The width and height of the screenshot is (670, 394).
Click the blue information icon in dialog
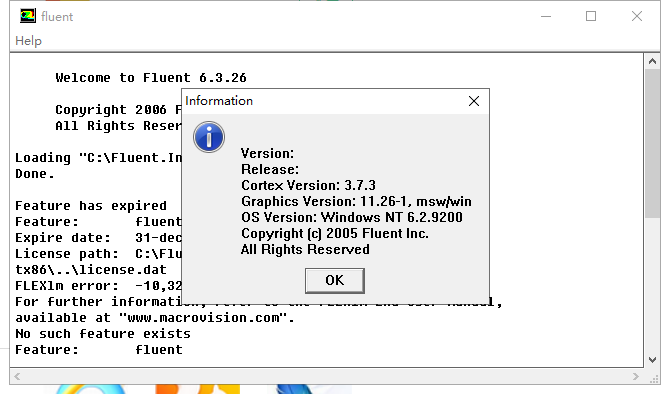pyautogui.click(x=209, y=137)
